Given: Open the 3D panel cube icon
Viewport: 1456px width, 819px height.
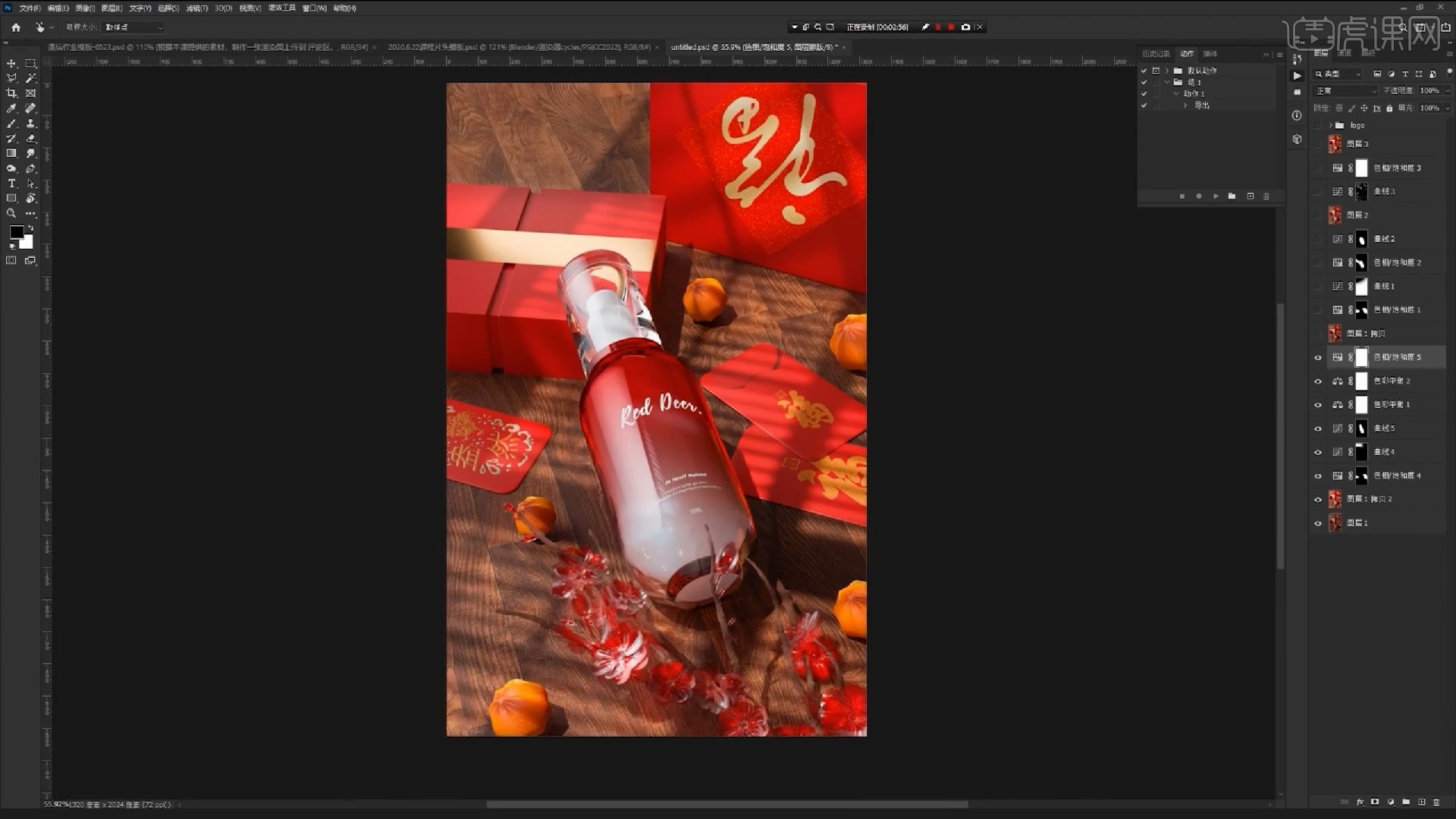Looking at the screenshot, I should coord(1297,140).
